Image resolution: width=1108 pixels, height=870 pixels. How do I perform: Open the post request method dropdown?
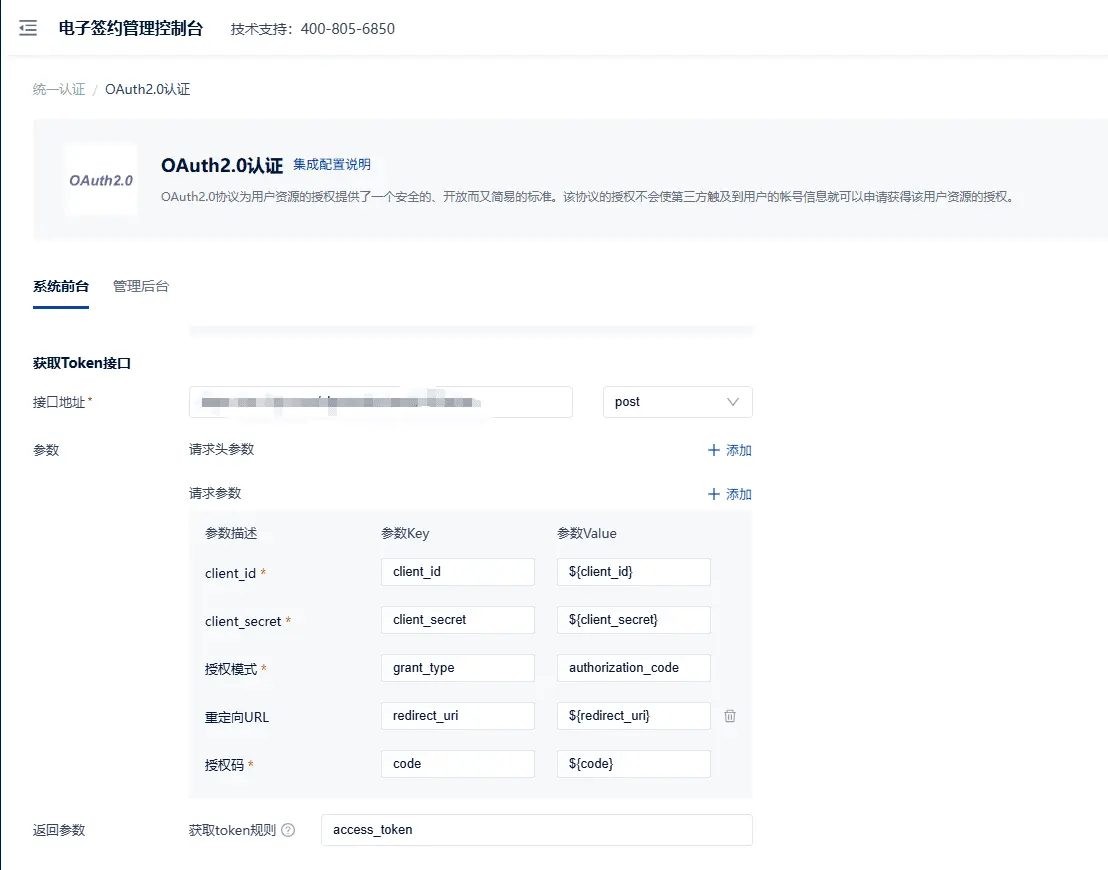tap(677, 402)
